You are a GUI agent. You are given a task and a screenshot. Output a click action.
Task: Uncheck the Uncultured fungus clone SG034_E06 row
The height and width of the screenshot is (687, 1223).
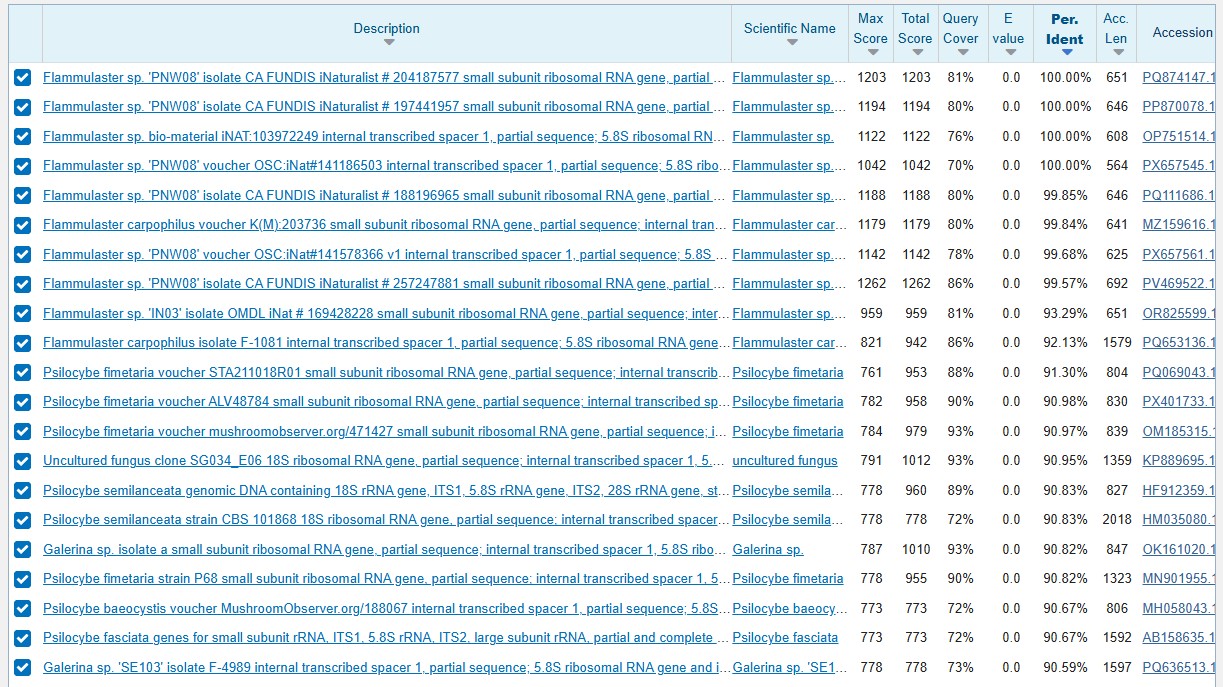(23, 461)
